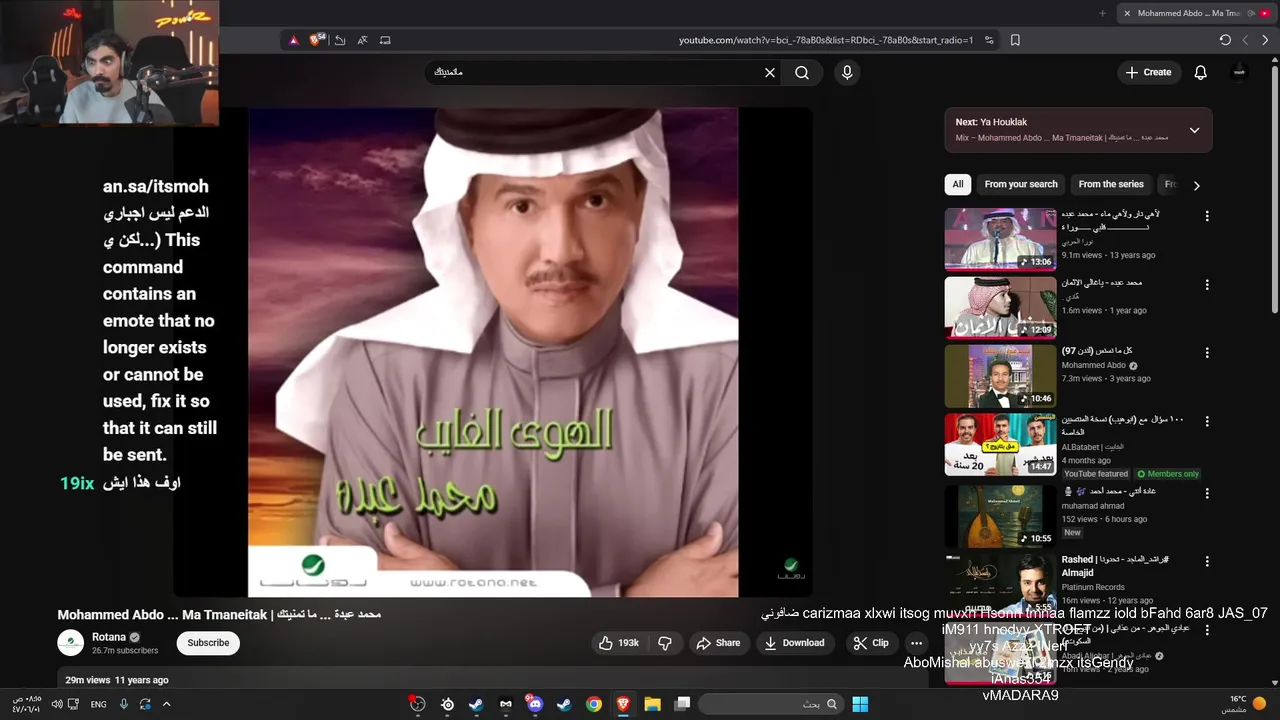1280x720 pixels.
Task: Open video thumbnail with 12:09 duration
Action: (1000, 308)
